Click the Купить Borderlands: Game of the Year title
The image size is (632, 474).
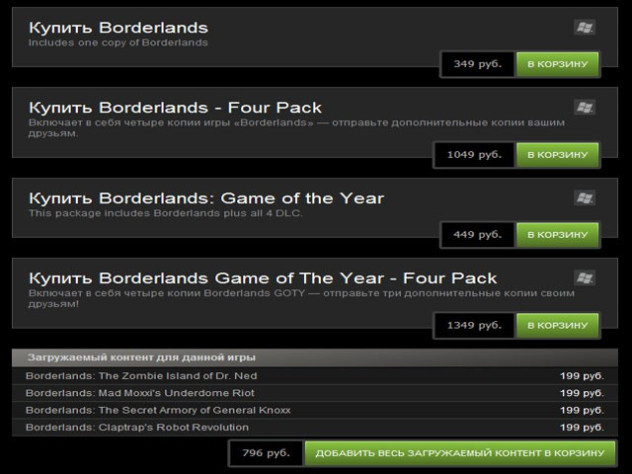coord(206,198)
